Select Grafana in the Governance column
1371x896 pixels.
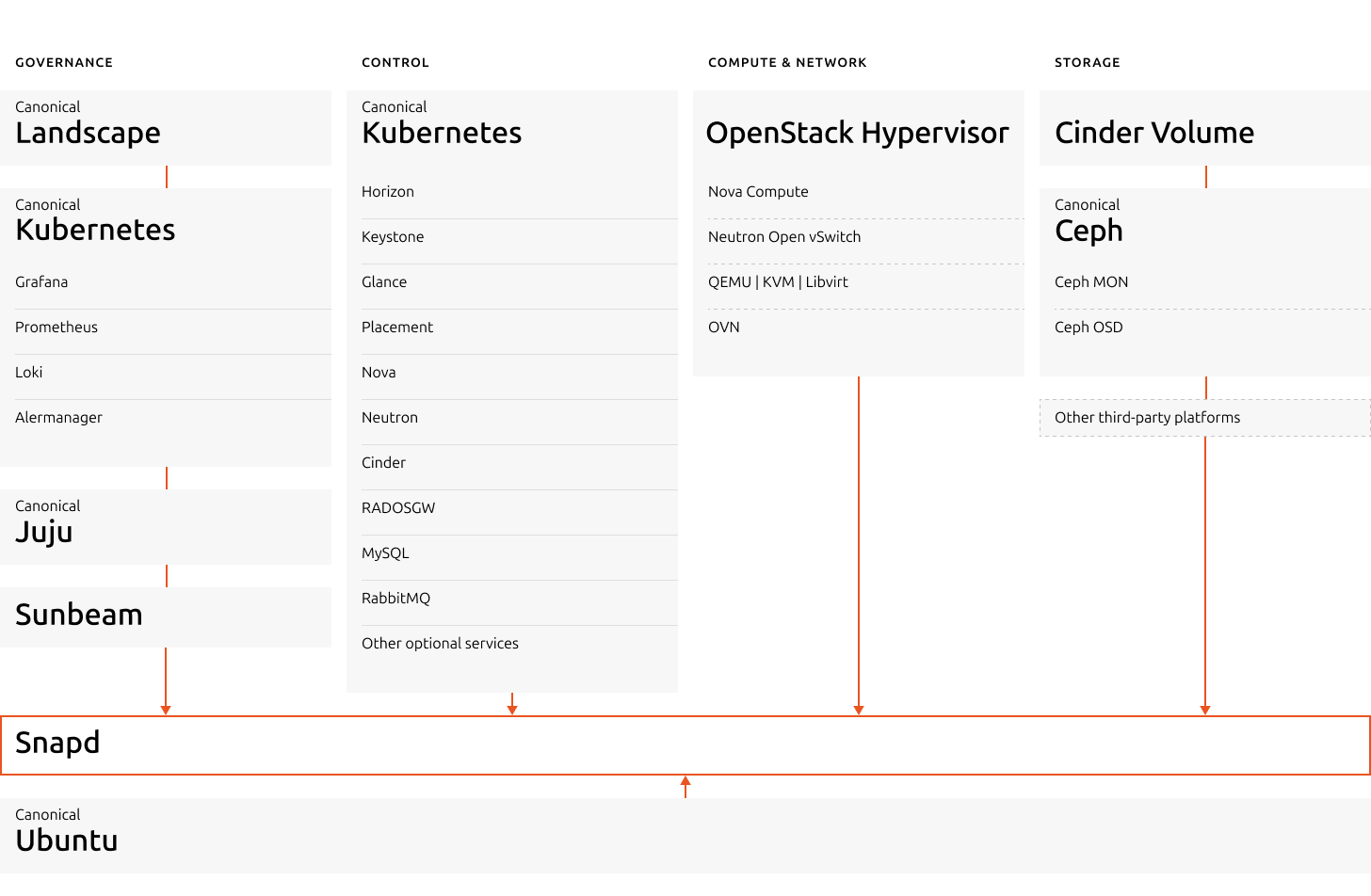(41, 282)
